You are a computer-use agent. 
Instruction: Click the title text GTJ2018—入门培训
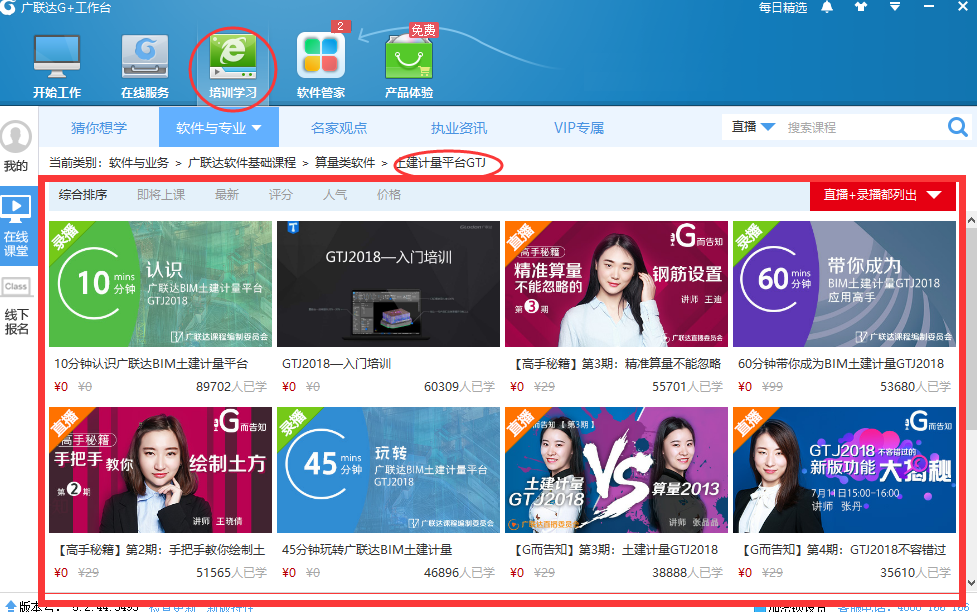[336, 363]
